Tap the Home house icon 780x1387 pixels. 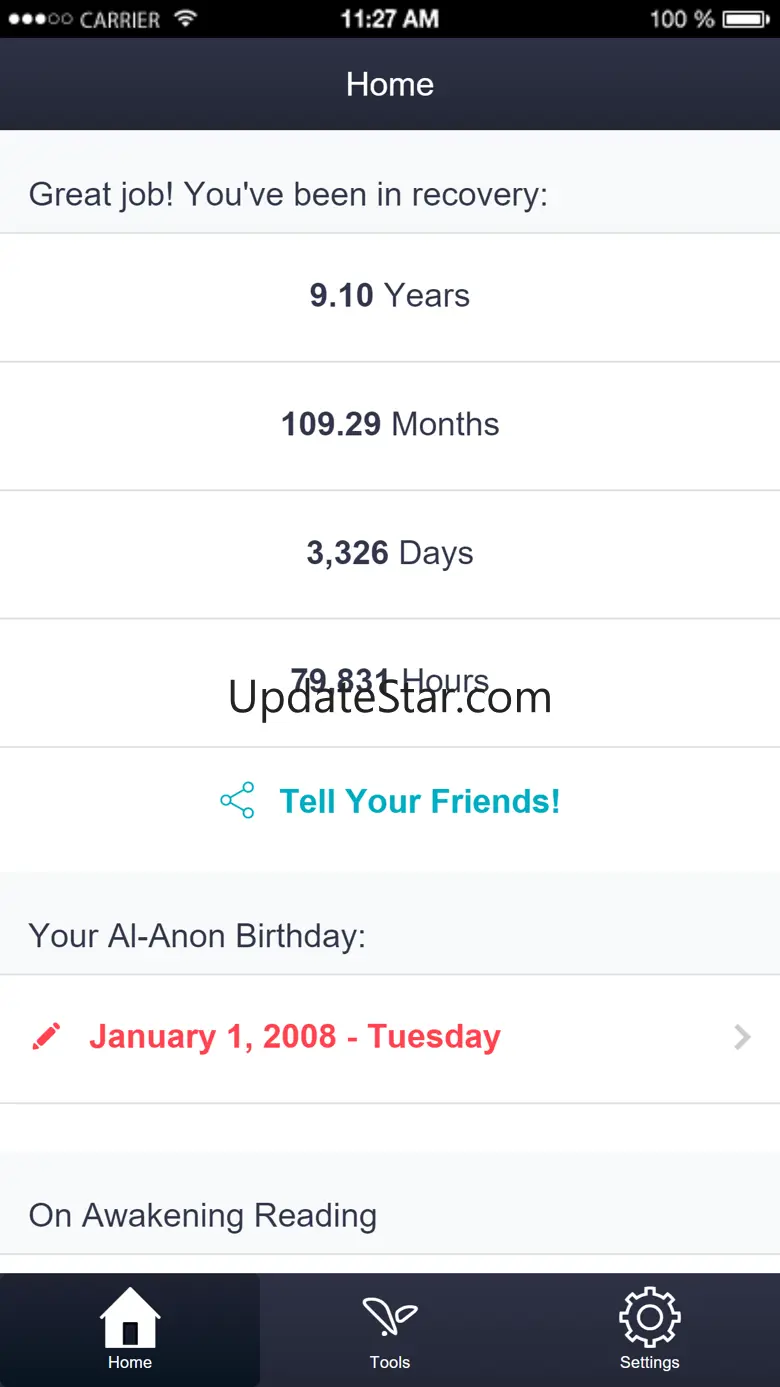pos(130,1317)
